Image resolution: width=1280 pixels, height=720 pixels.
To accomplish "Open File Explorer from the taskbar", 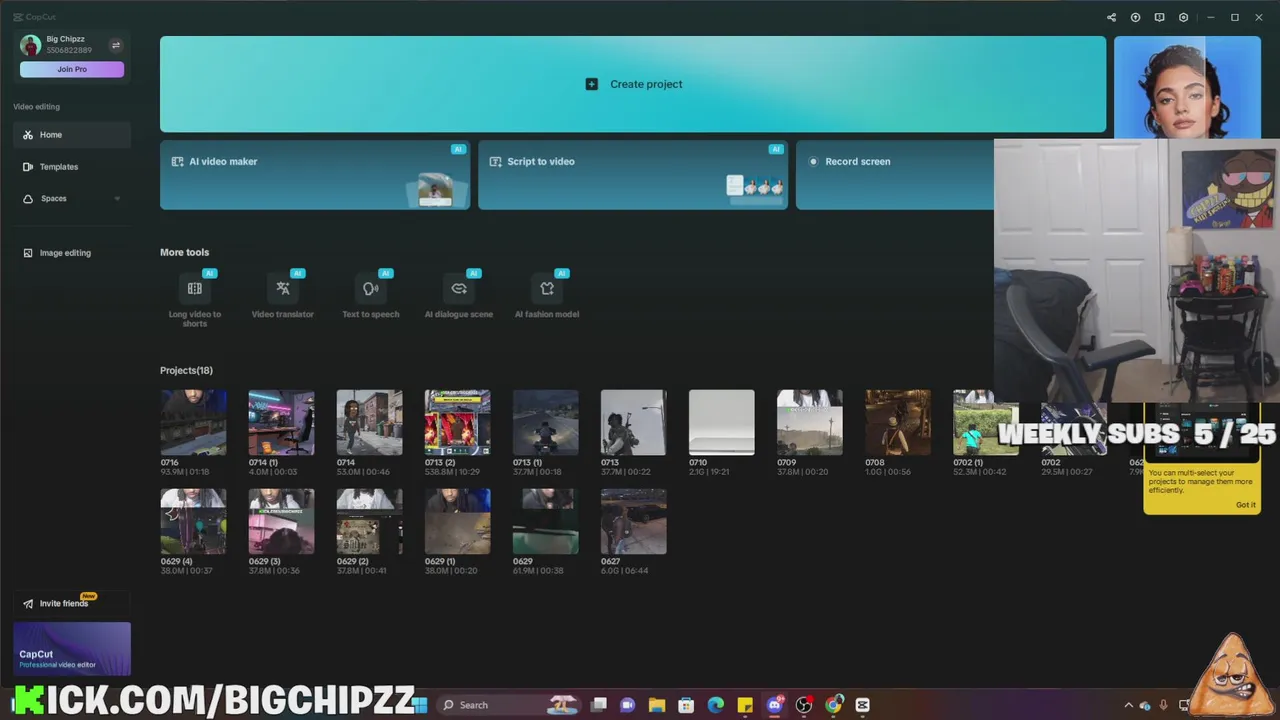I will [657, 705].
